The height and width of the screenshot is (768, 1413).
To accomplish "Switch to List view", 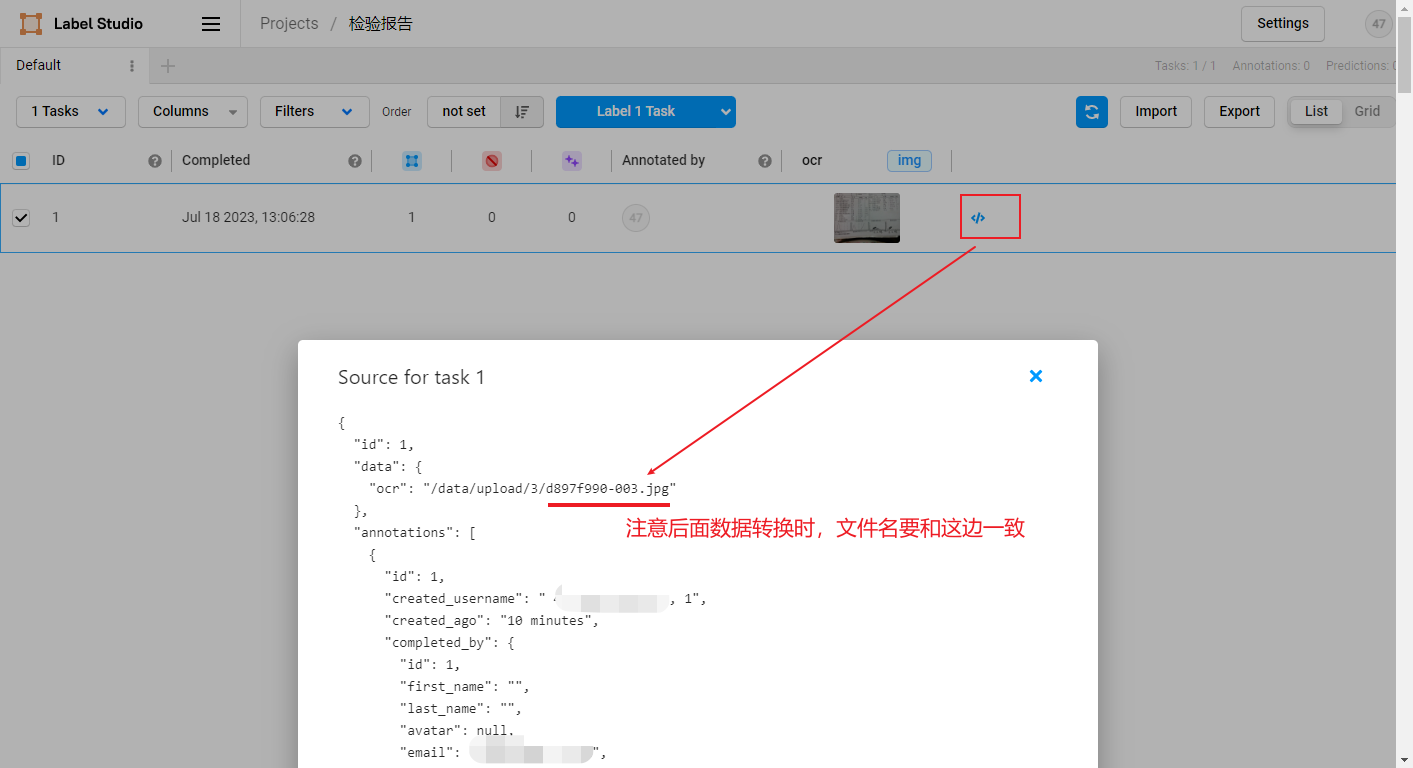I will (x=1316, y=111).
